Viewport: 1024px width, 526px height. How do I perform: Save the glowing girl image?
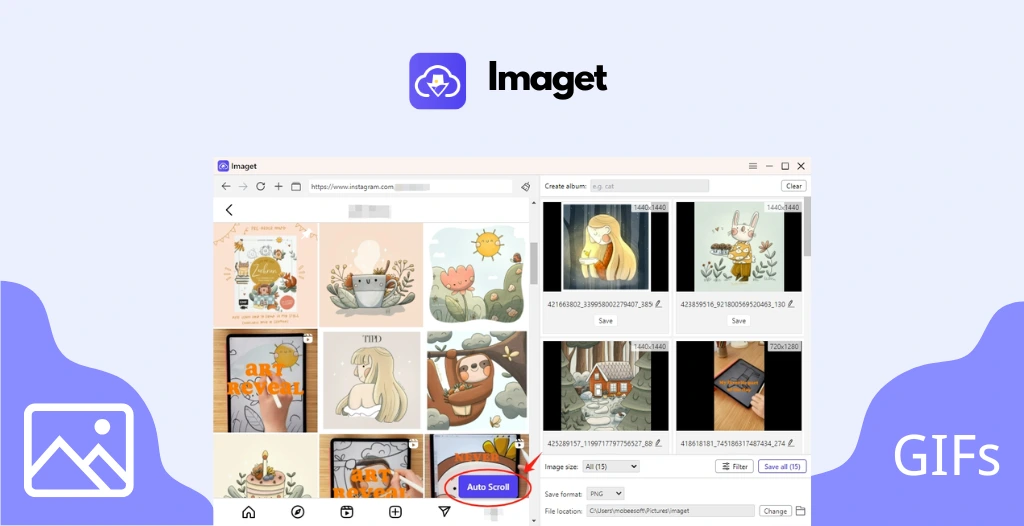(605, 321)
